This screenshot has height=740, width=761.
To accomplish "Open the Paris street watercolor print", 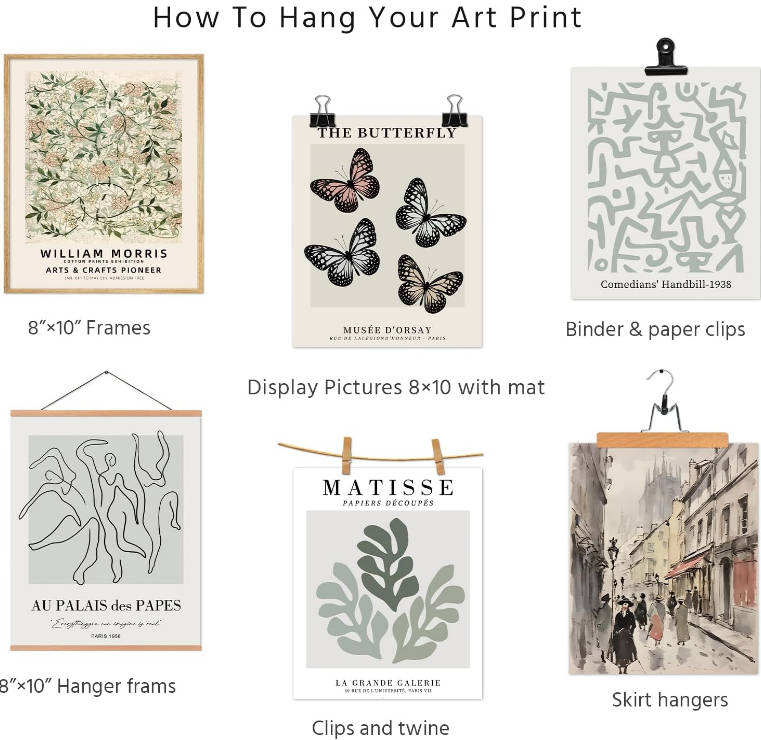I will [663, 559].
